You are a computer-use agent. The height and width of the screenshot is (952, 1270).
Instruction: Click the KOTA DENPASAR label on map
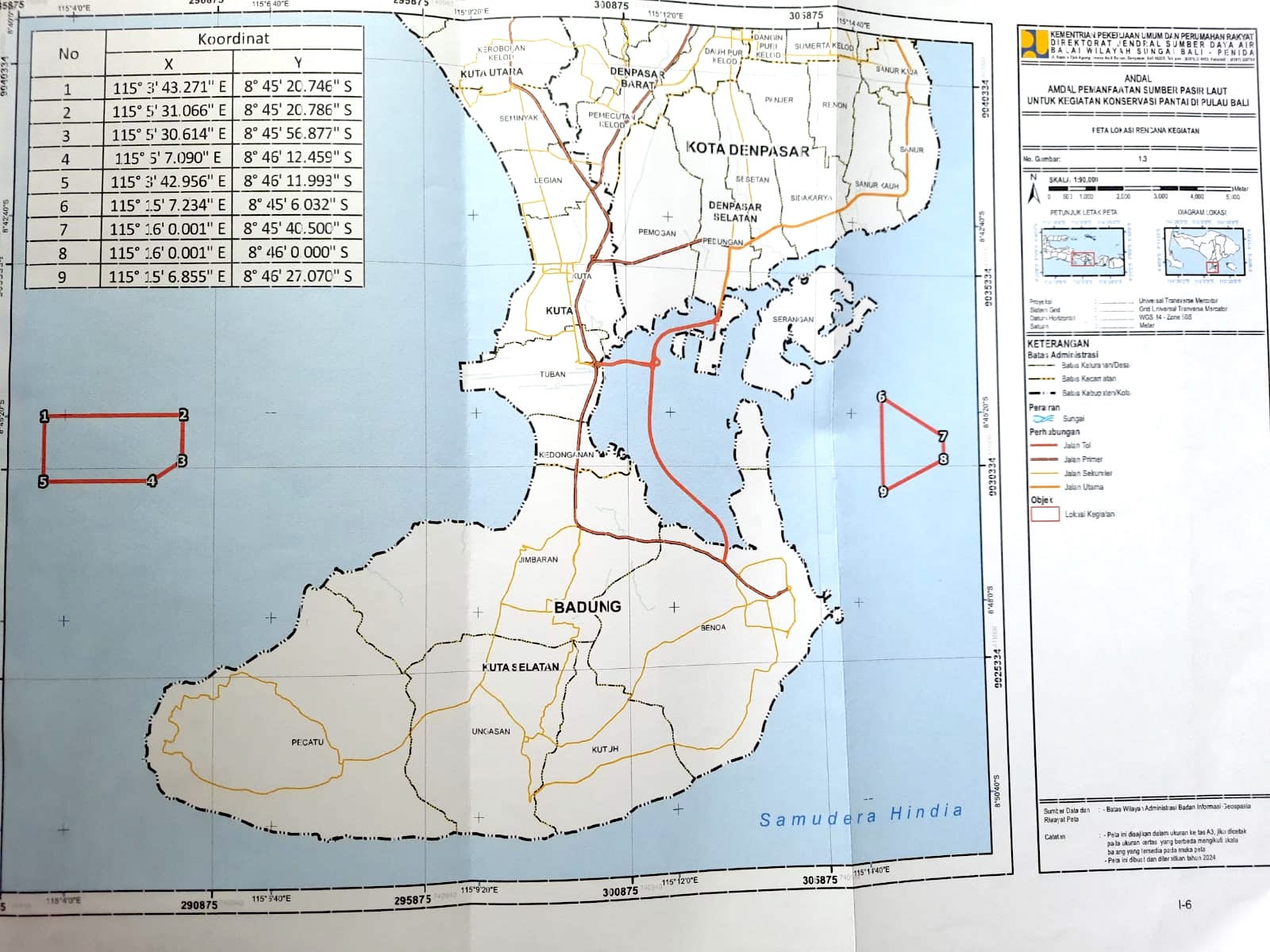747,149
